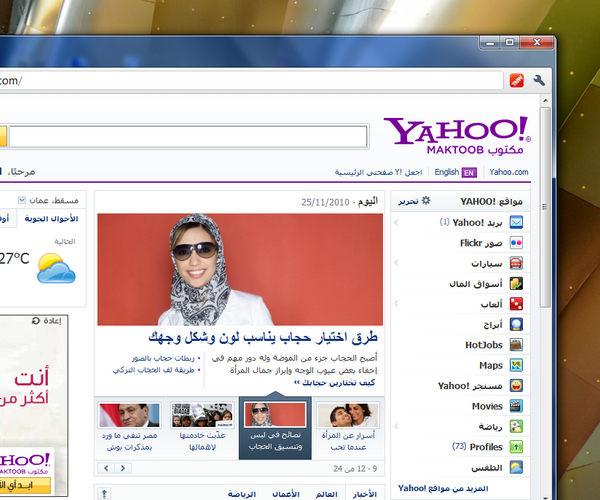The height and width of the screenshot is (500, 600).
Task: Expand the Yahoo! Mail row arrow
Action: pos(396,222)
